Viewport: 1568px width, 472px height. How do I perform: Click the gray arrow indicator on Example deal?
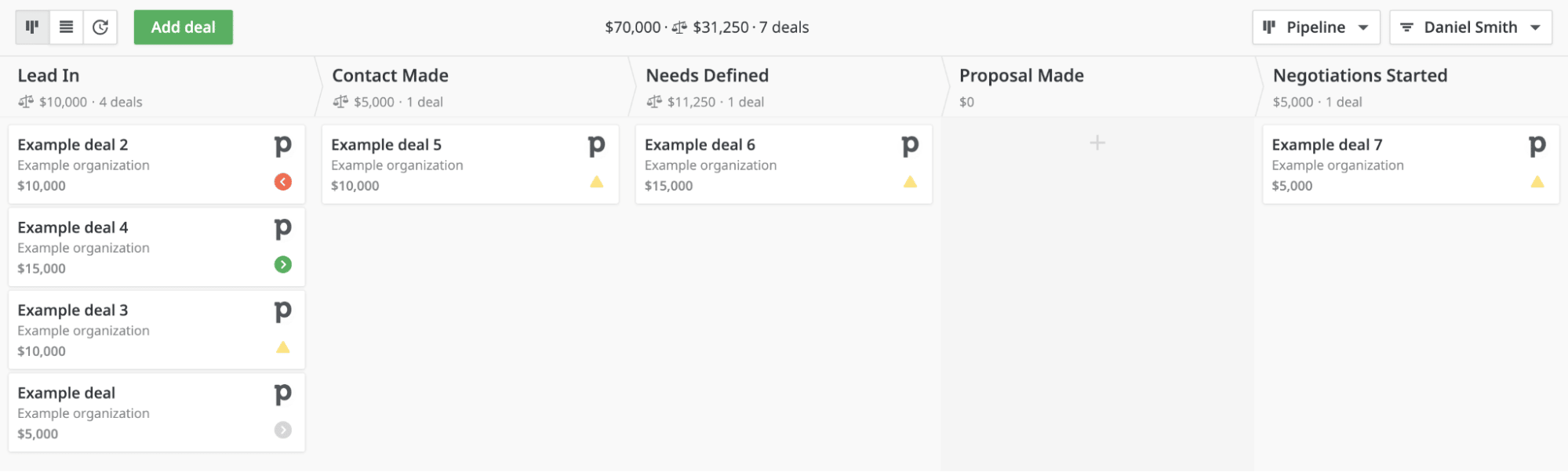click(282, 430)
